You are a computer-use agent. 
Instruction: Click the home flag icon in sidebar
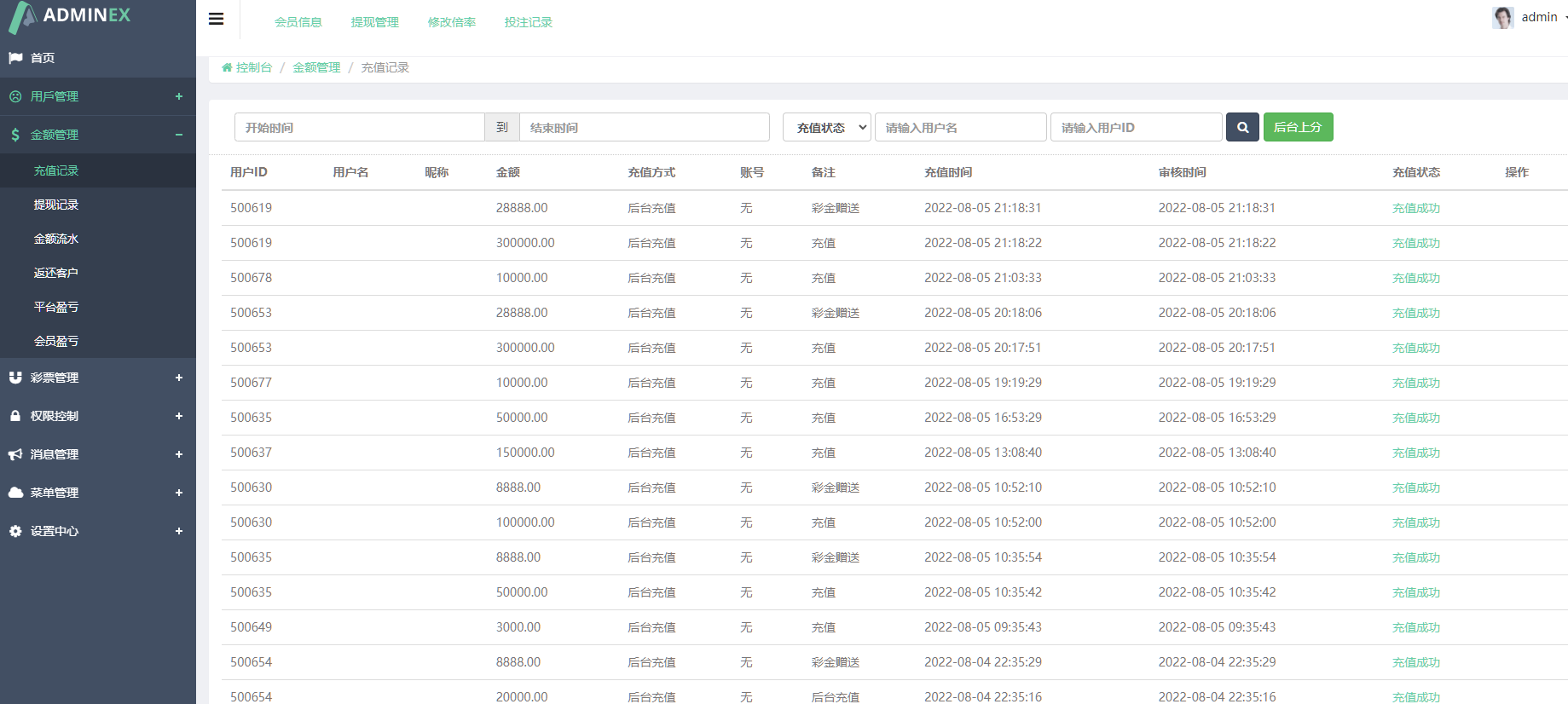(15, 58)
